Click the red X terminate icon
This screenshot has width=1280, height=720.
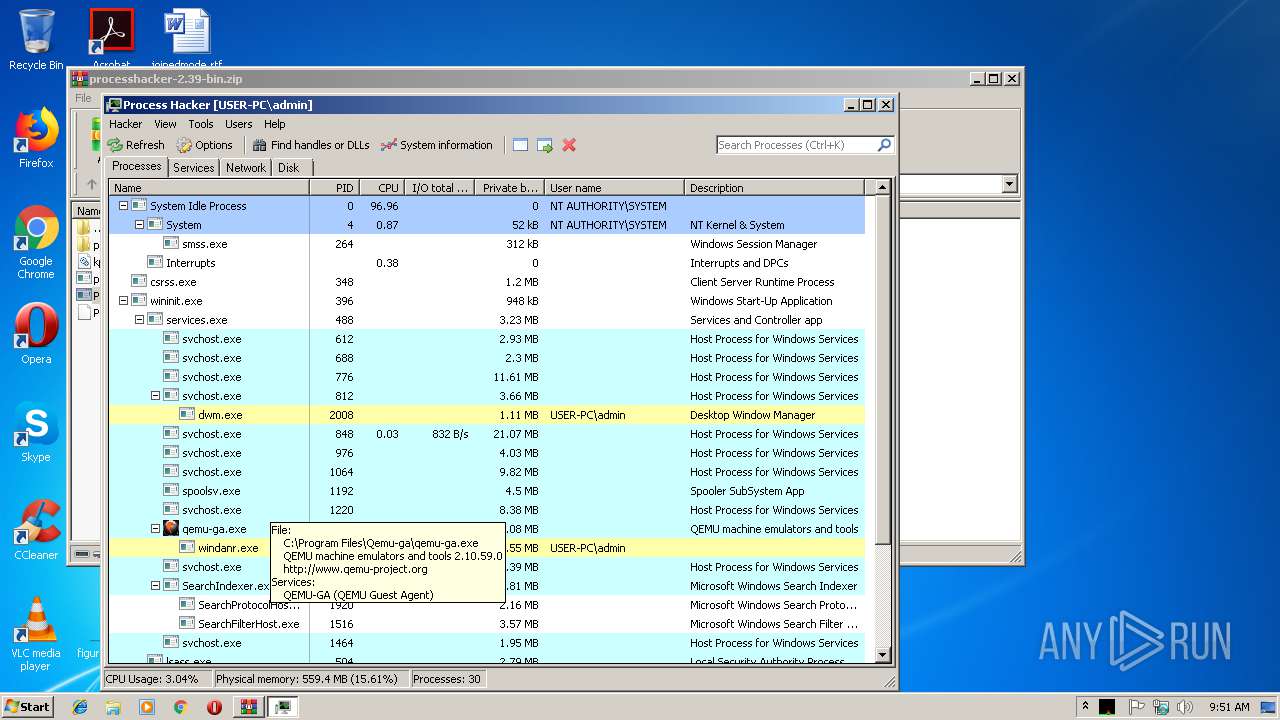point(569,145)
